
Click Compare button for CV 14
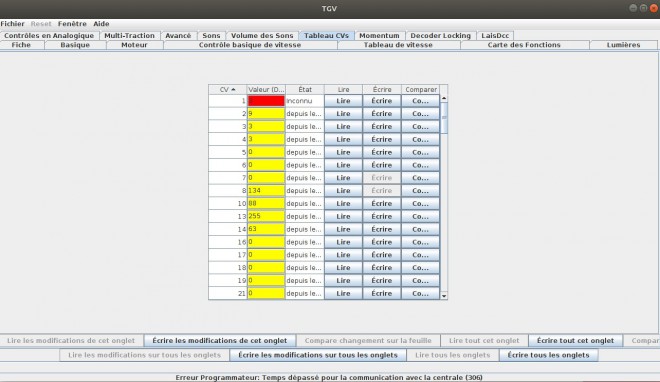[x=420, y=229]
